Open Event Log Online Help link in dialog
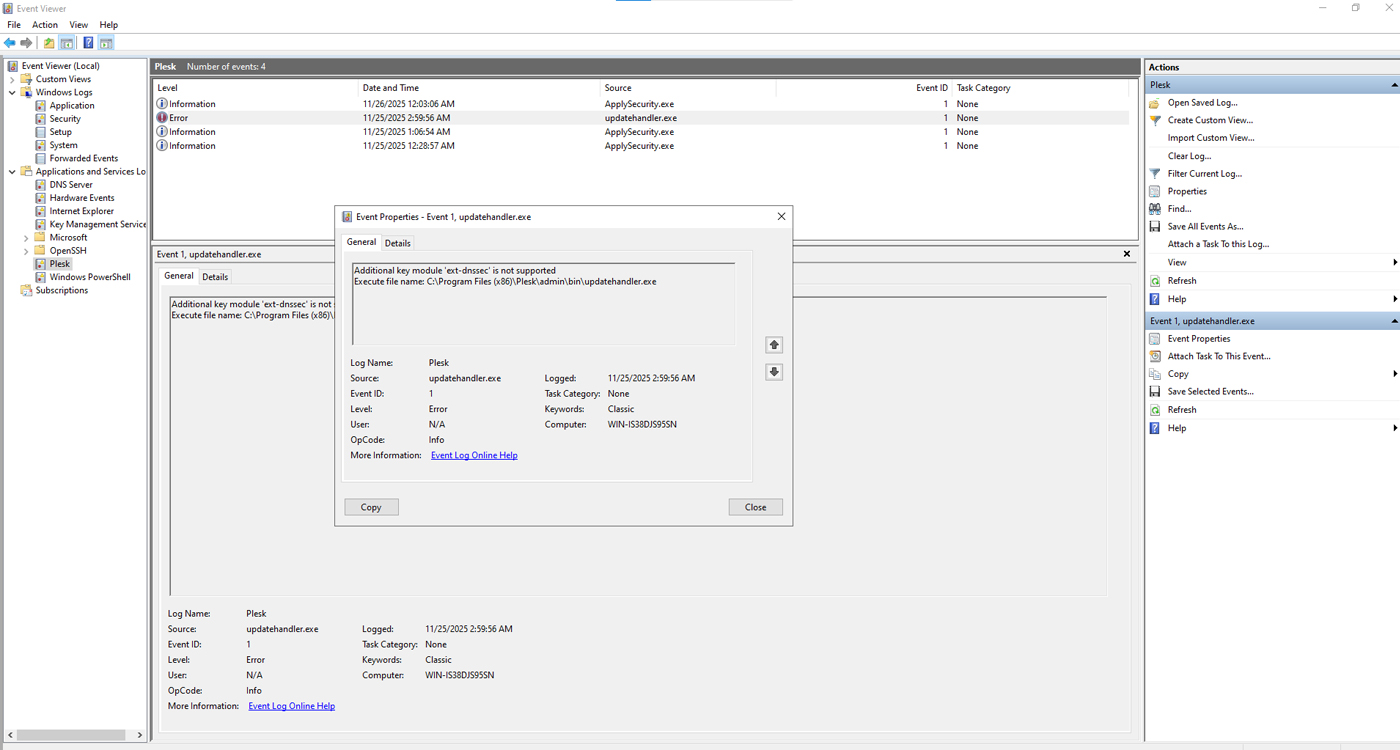1400x750 pixels. [x=474, y=455]
